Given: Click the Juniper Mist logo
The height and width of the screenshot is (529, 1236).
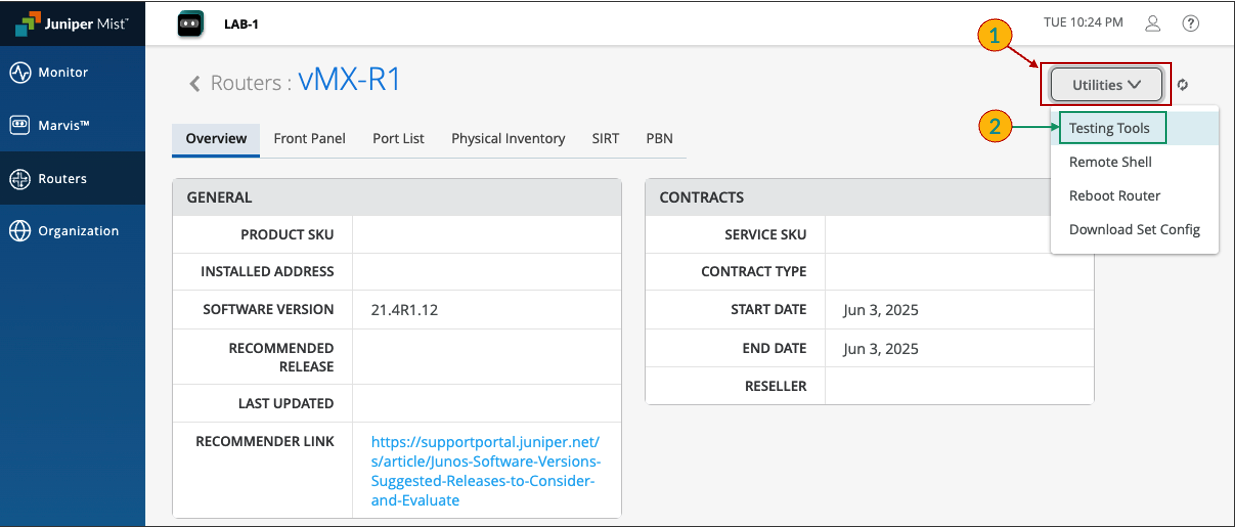Looking at the screenshot, I should pyautogui.click(x=72, y=24).
